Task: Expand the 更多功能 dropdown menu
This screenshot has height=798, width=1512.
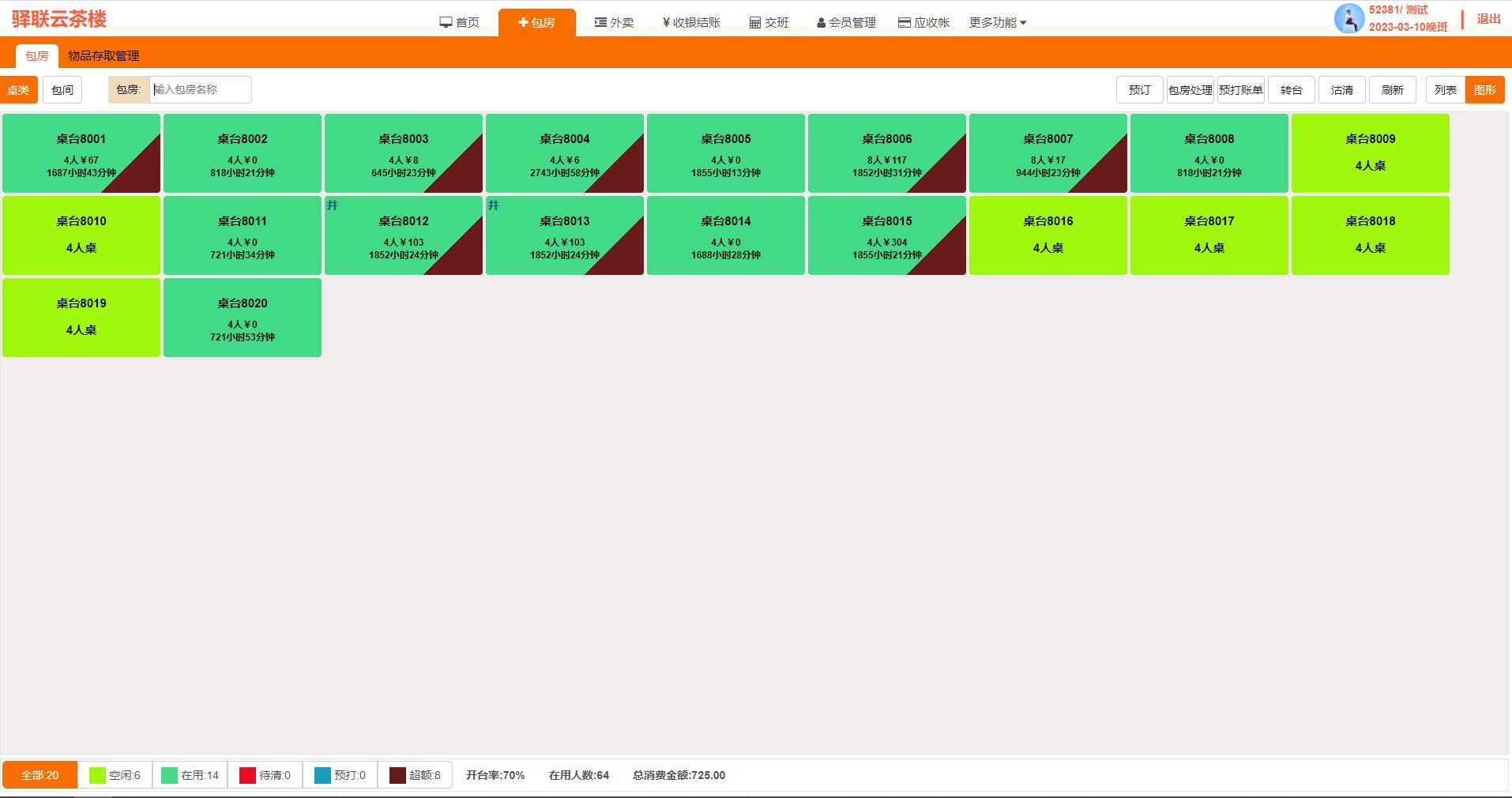Action: coord(997,23)
